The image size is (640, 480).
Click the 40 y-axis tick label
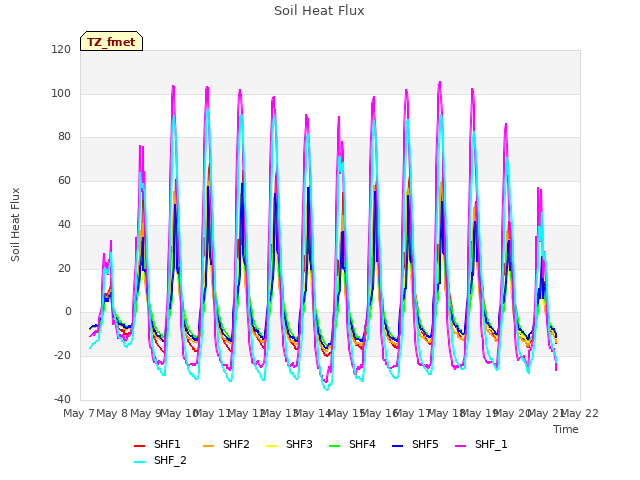(x=64, y=224)
